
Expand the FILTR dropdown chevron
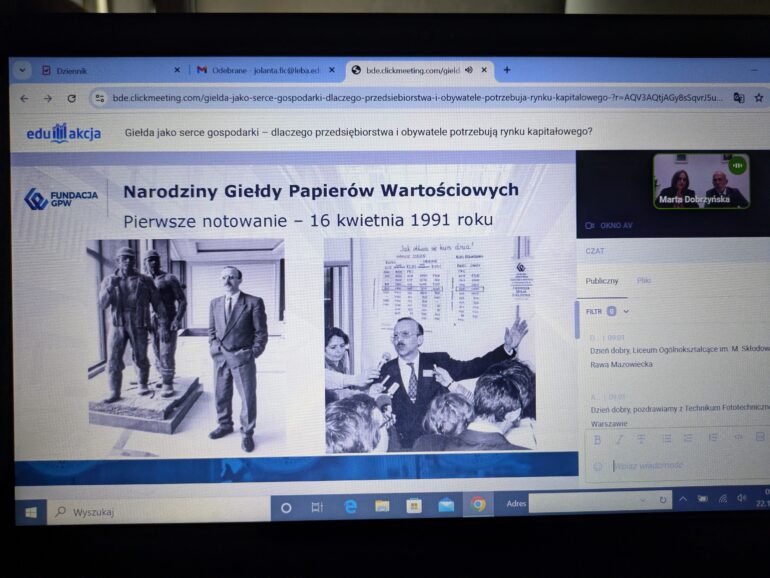click(626, 311)
